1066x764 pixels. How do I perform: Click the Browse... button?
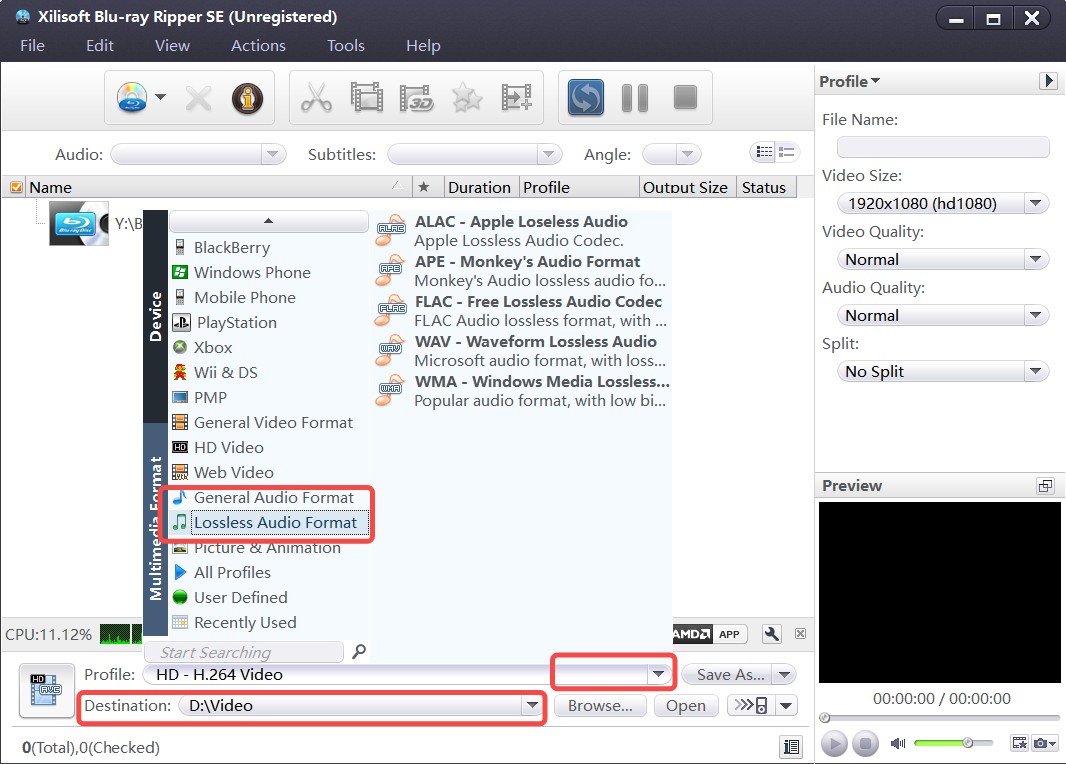point(600,706)
